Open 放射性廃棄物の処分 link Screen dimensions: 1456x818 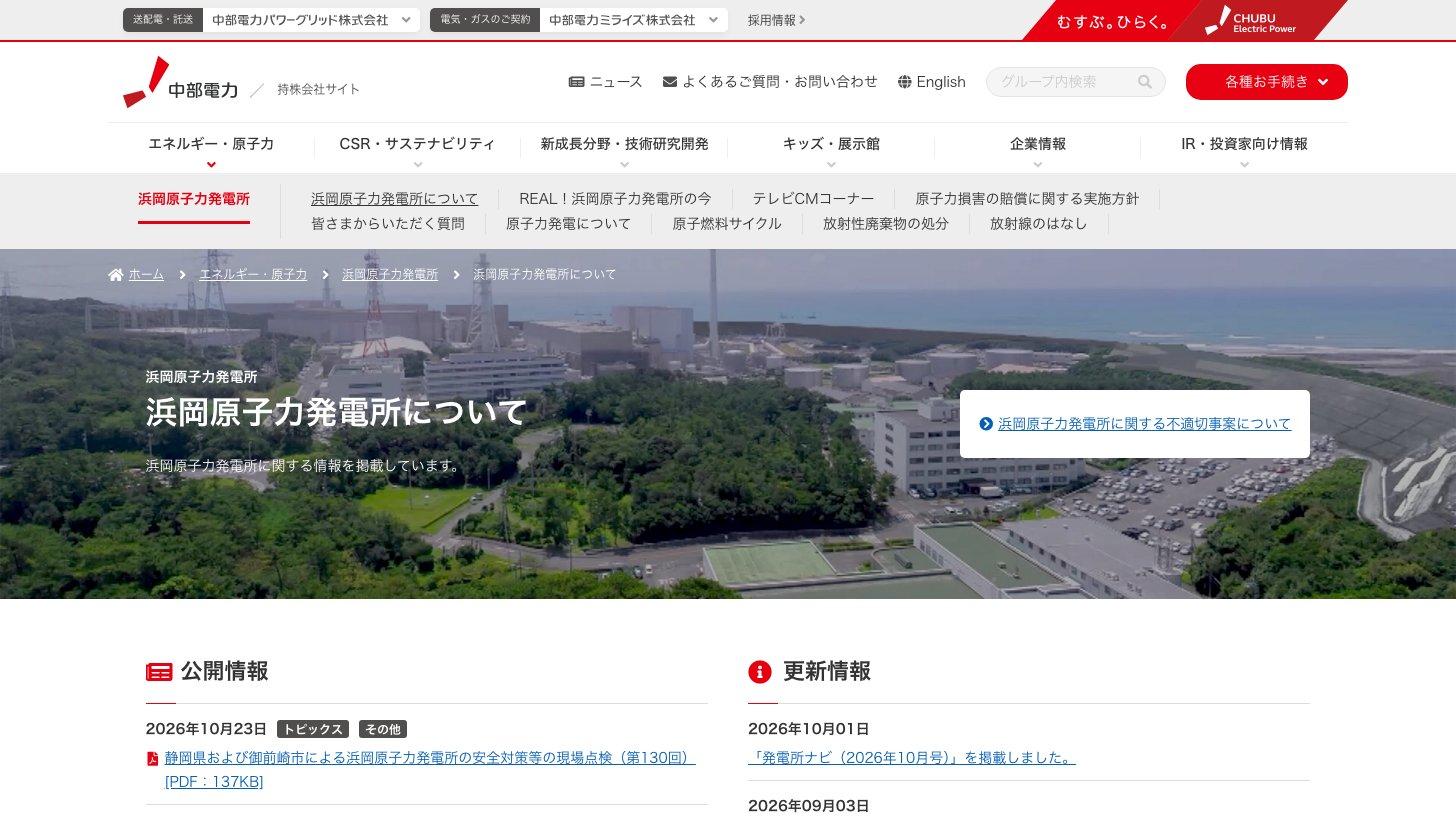886,224
